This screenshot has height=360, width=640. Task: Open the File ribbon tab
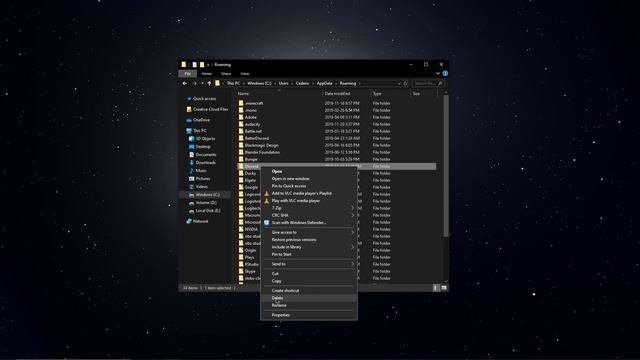coord(187,73)
